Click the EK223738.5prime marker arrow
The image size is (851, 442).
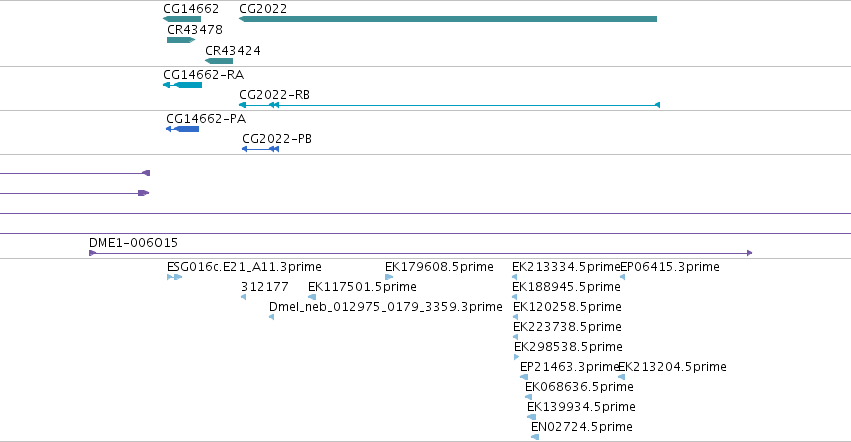click(516, 337)
